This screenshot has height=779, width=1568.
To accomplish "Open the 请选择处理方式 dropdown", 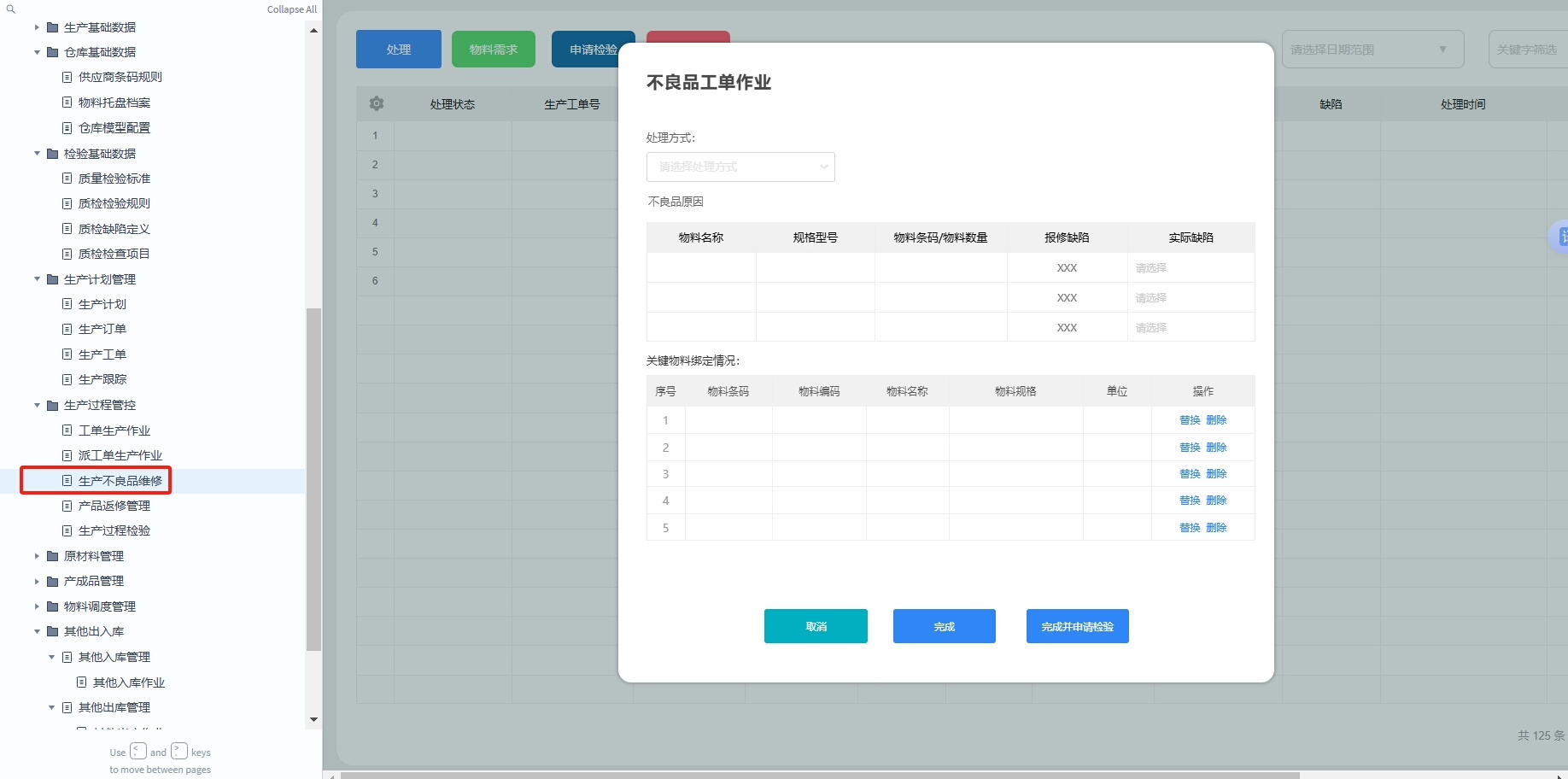I will click(740, 167).
